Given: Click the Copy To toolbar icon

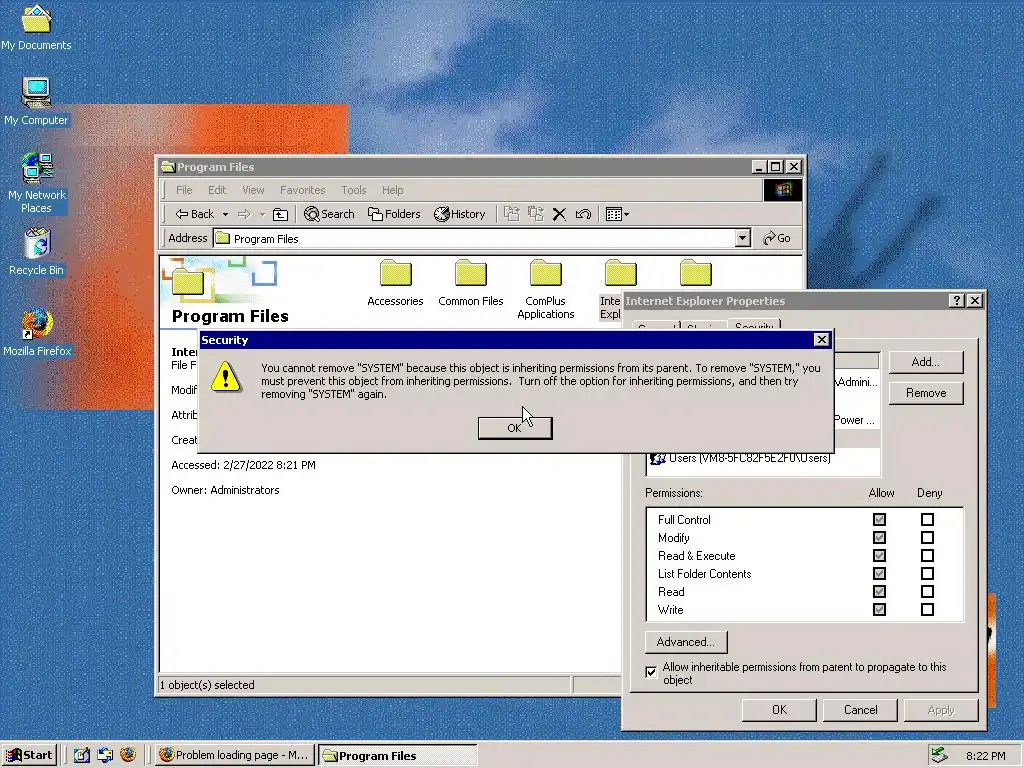Looking at the screenshot, I should pos(536,214).
